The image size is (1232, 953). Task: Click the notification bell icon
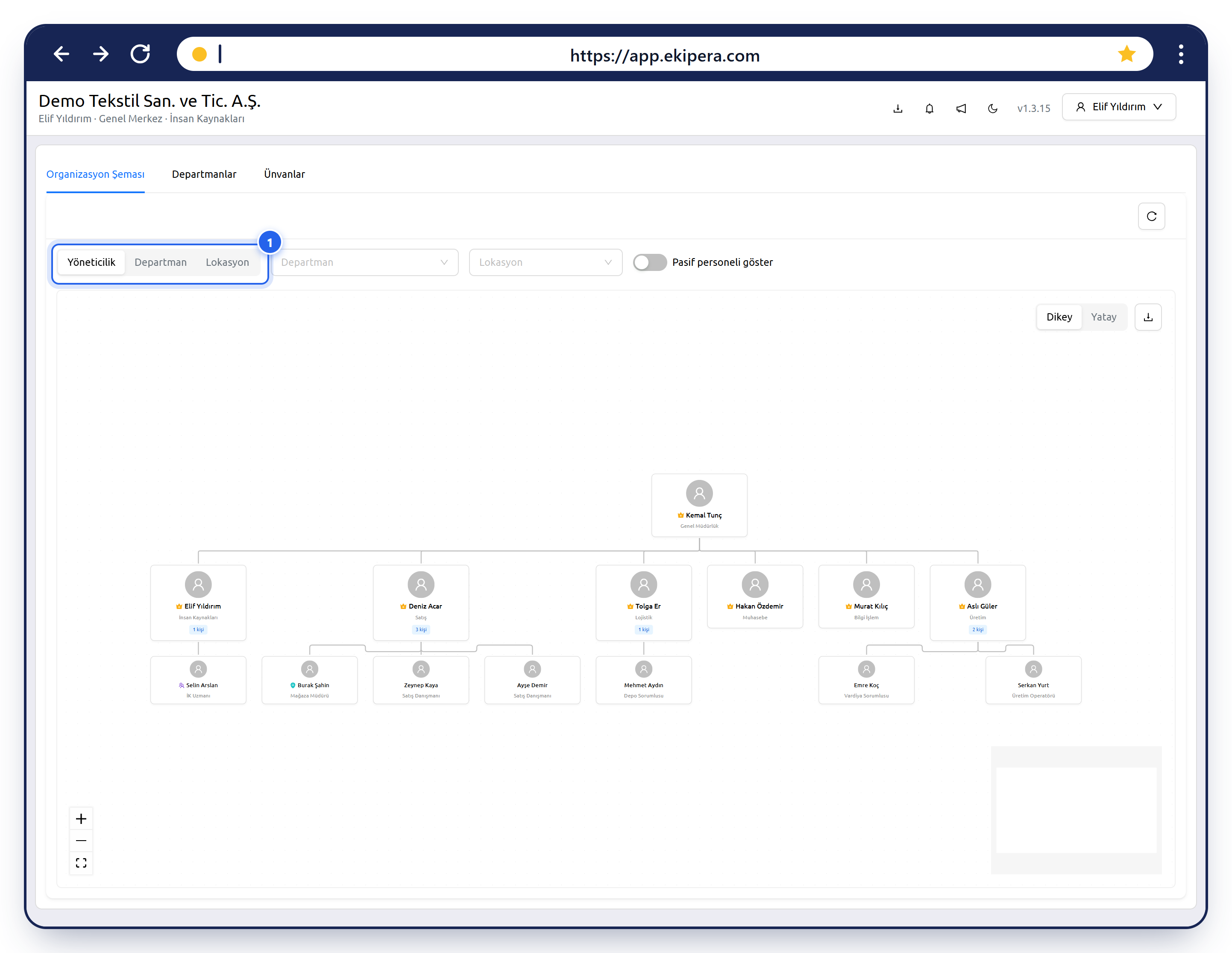tap(929, 108)
